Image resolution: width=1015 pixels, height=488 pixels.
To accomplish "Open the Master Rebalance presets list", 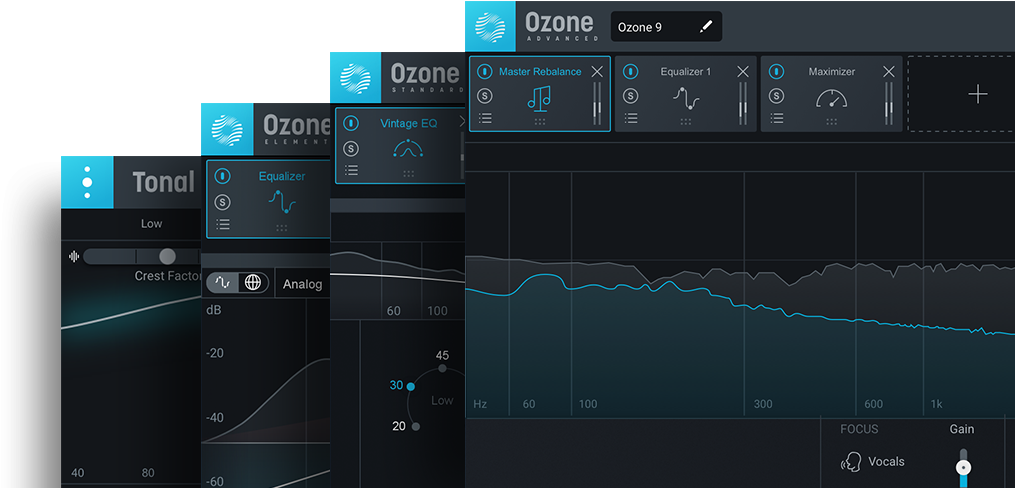I will [485, 118].
